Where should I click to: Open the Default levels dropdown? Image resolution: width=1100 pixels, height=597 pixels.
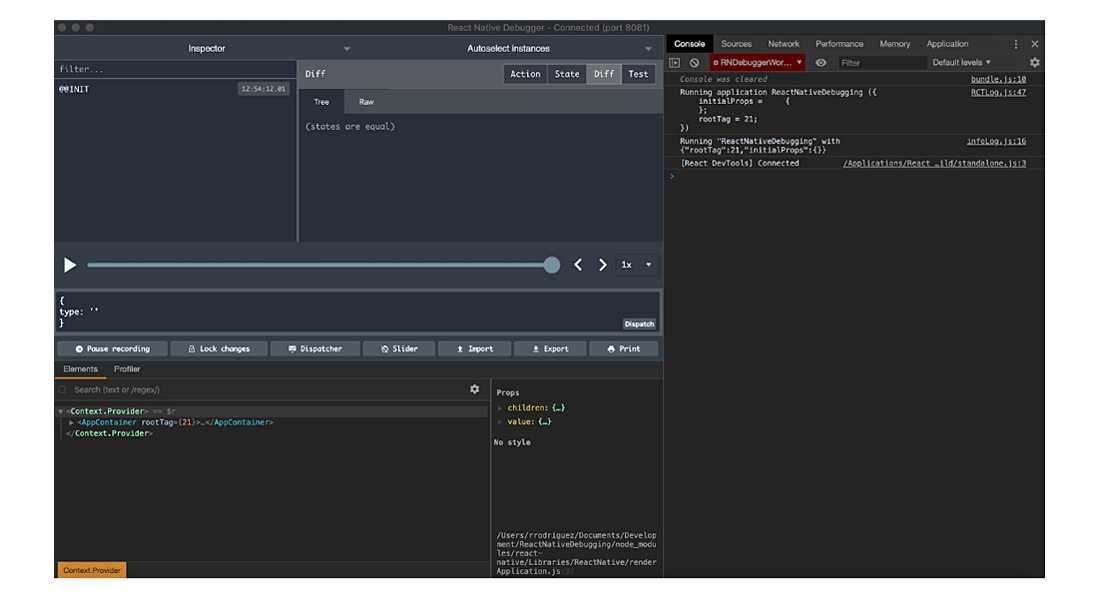coord(962,62)
